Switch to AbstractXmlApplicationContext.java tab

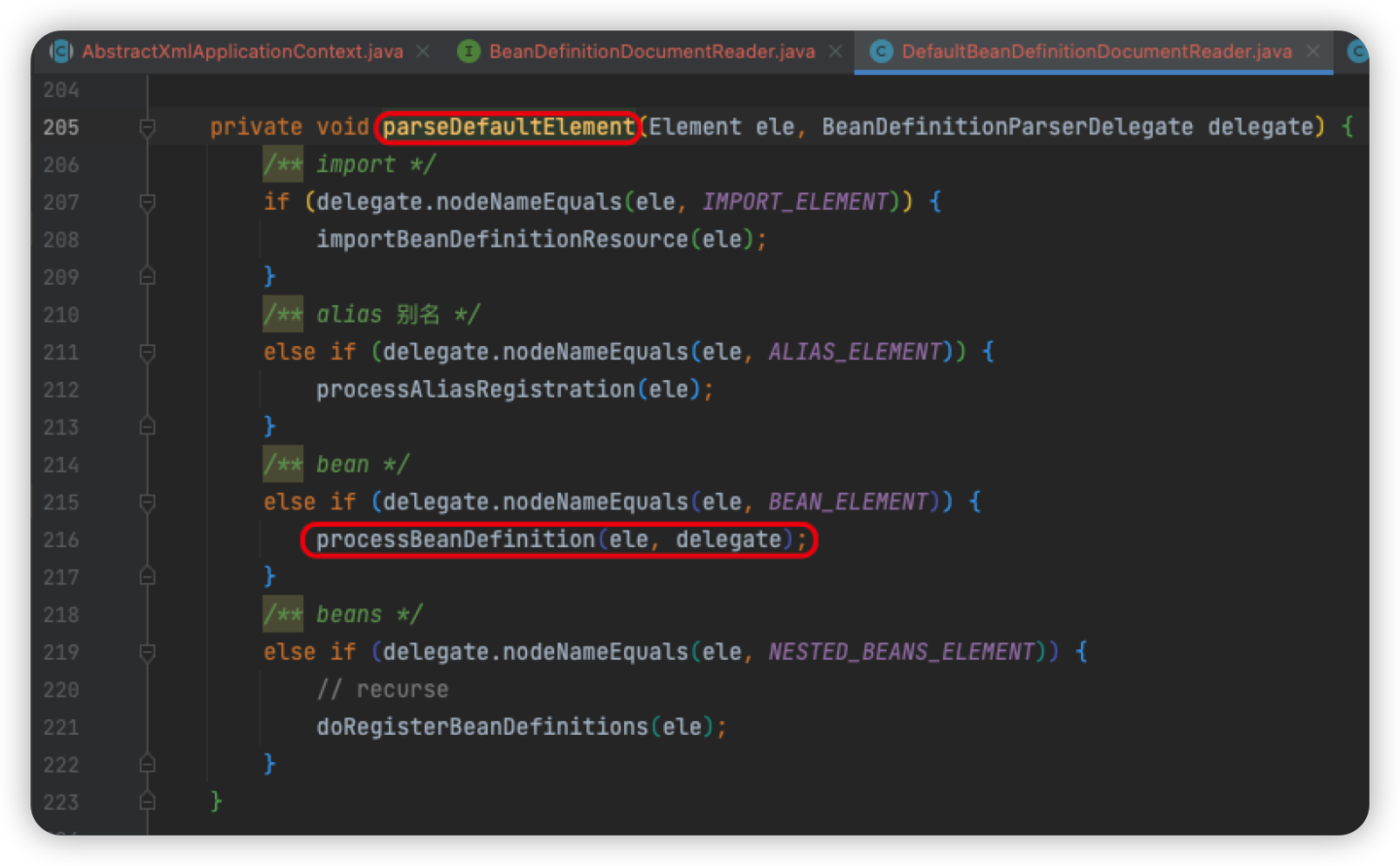242,52
